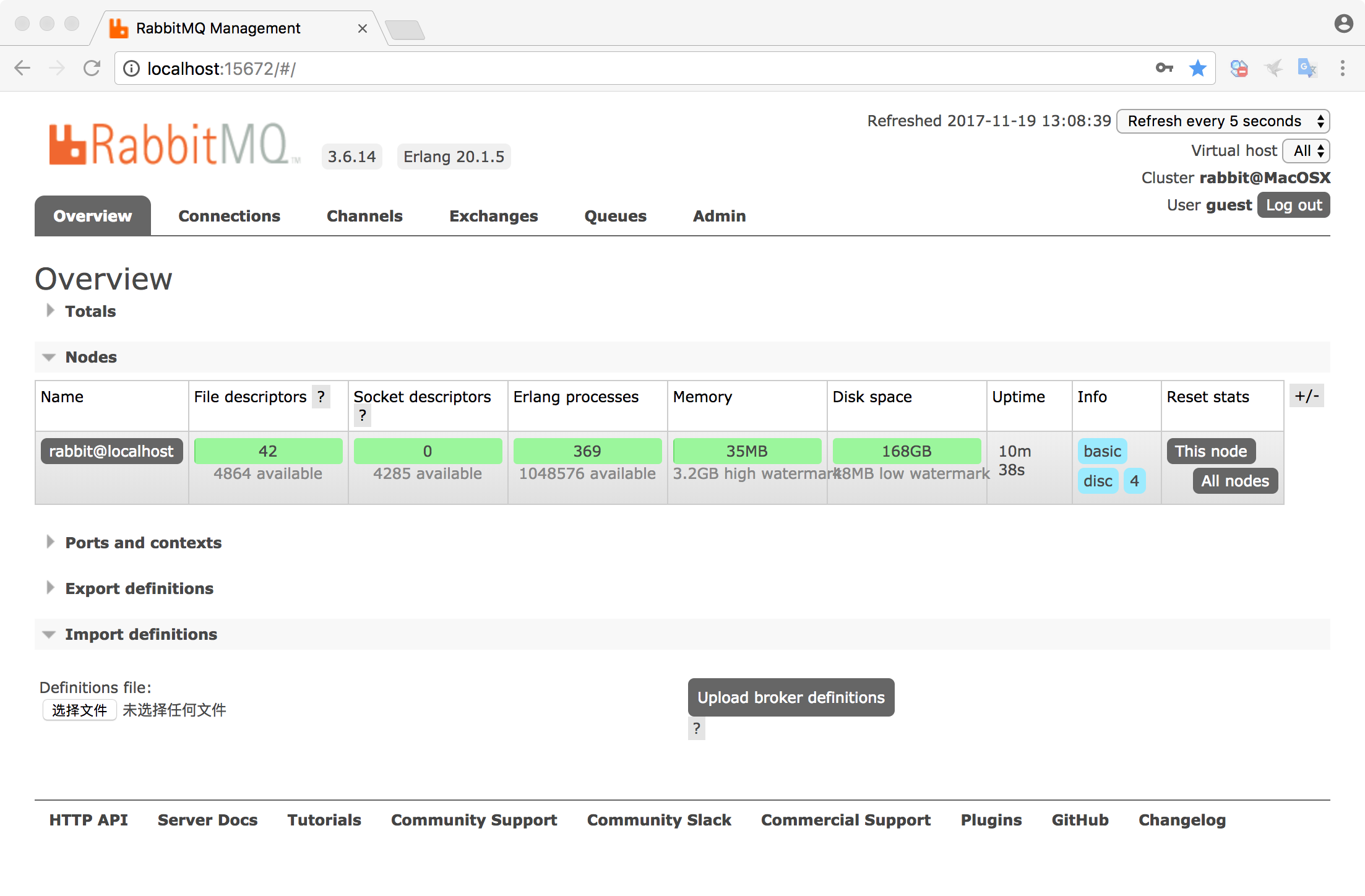Click the Chrome profile avatar icon
This screenshot has width=1365, height=896.
[1343, 24]
